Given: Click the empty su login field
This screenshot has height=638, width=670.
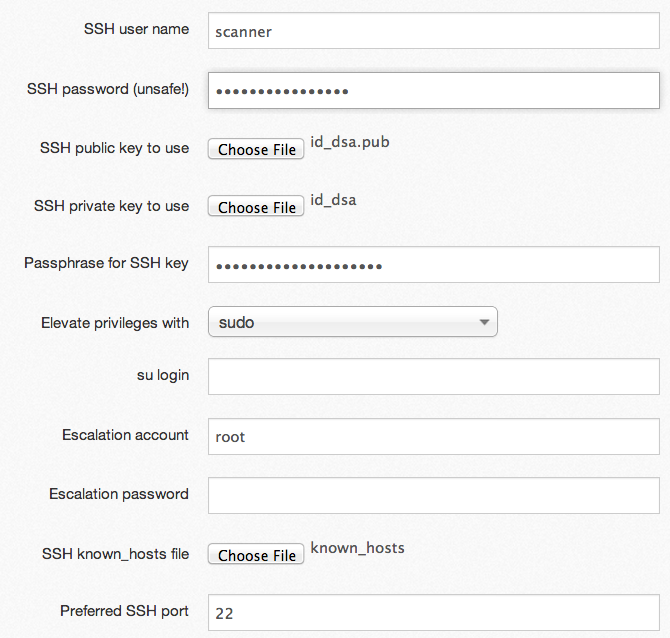Looking at the screenshot, I should 434,376.
